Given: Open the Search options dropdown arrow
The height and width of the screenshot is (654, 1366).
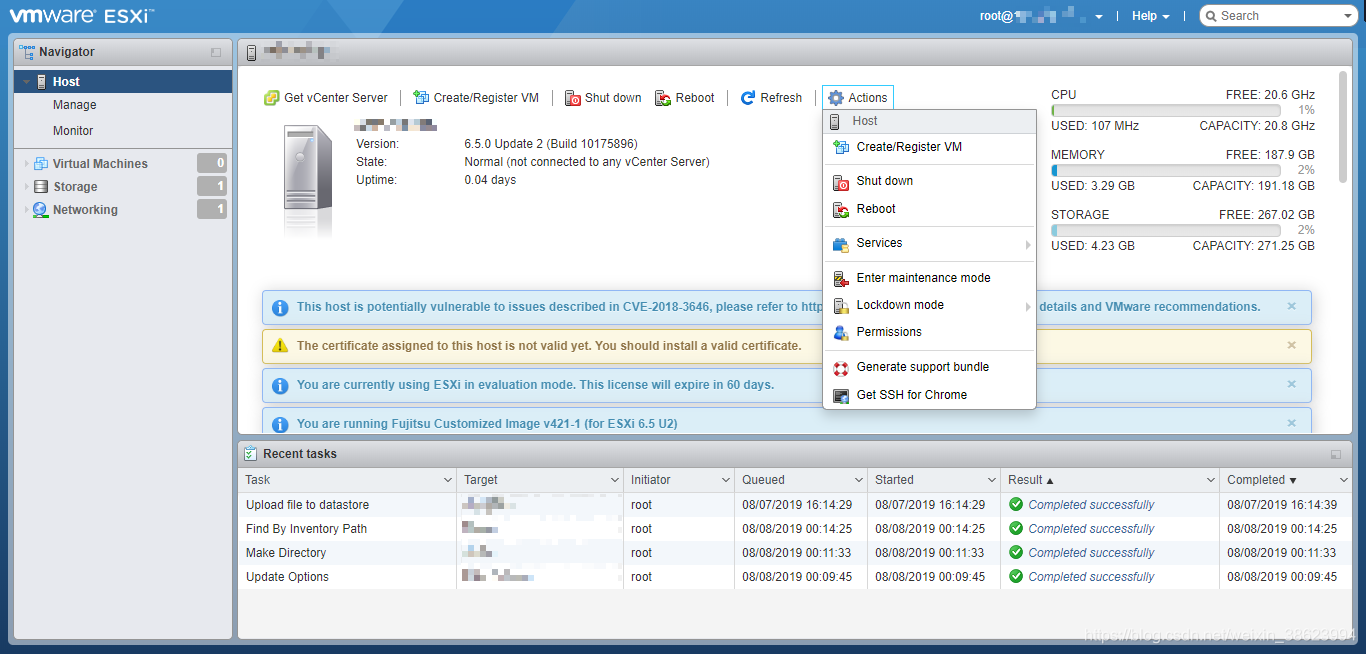Looking at the screenshot, I should click(x=1348, y=16).
